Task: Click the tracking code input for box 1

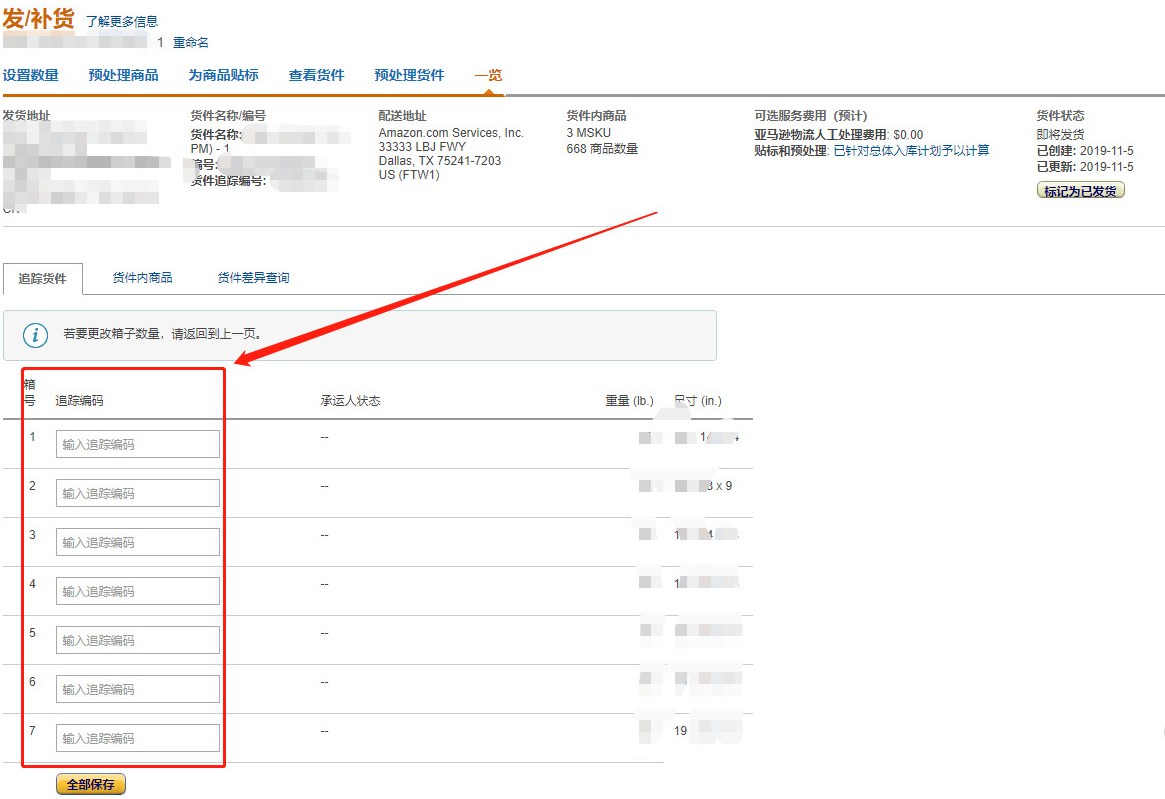Action: [x=137, y=443]
